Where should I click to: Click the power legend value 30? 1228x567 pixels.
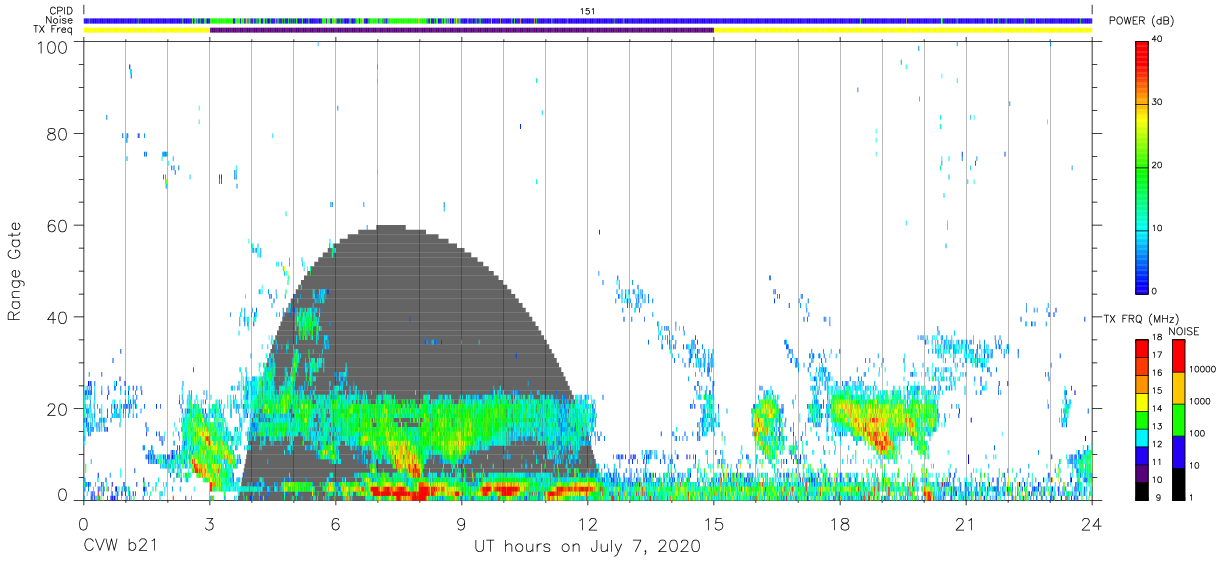tap(1158, 103)
